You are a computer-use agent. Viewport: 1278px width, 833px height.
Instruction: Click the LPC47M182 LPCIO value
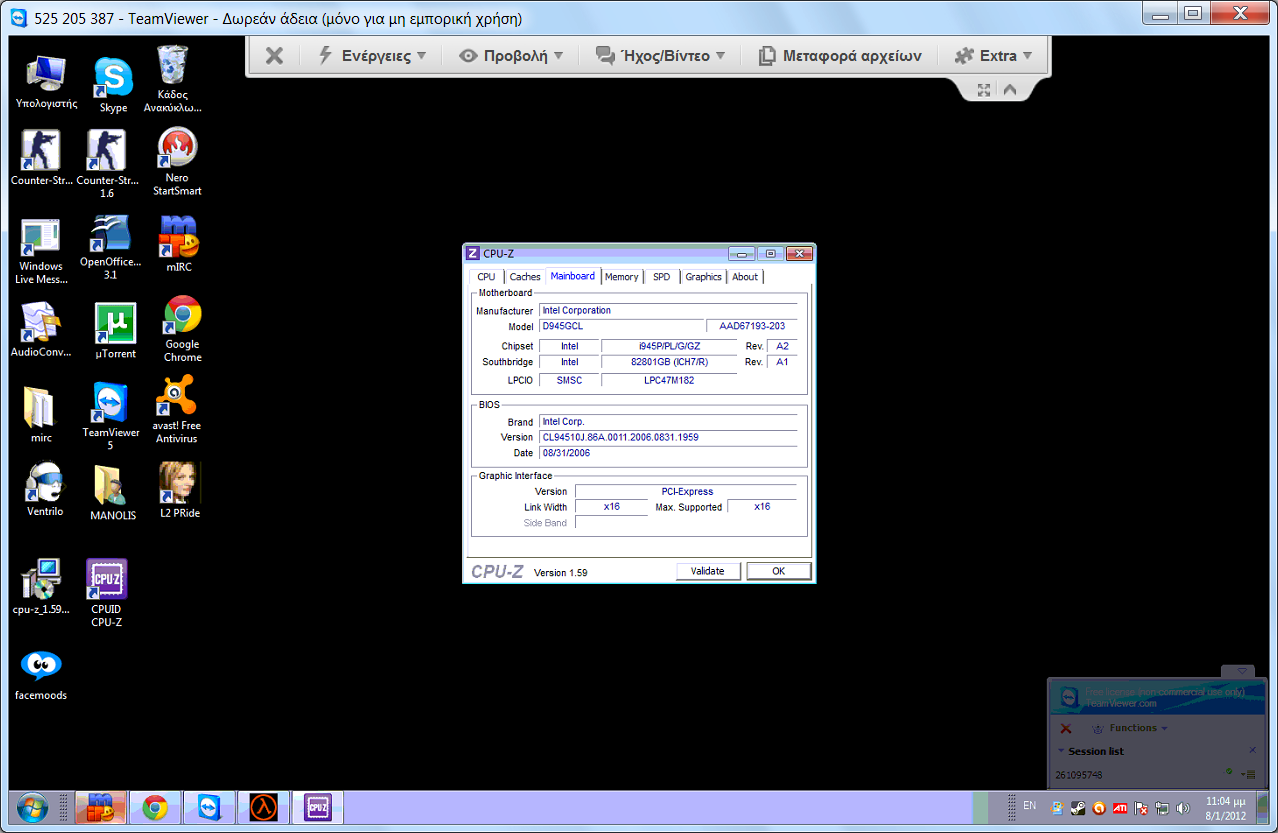pos(669,380)
